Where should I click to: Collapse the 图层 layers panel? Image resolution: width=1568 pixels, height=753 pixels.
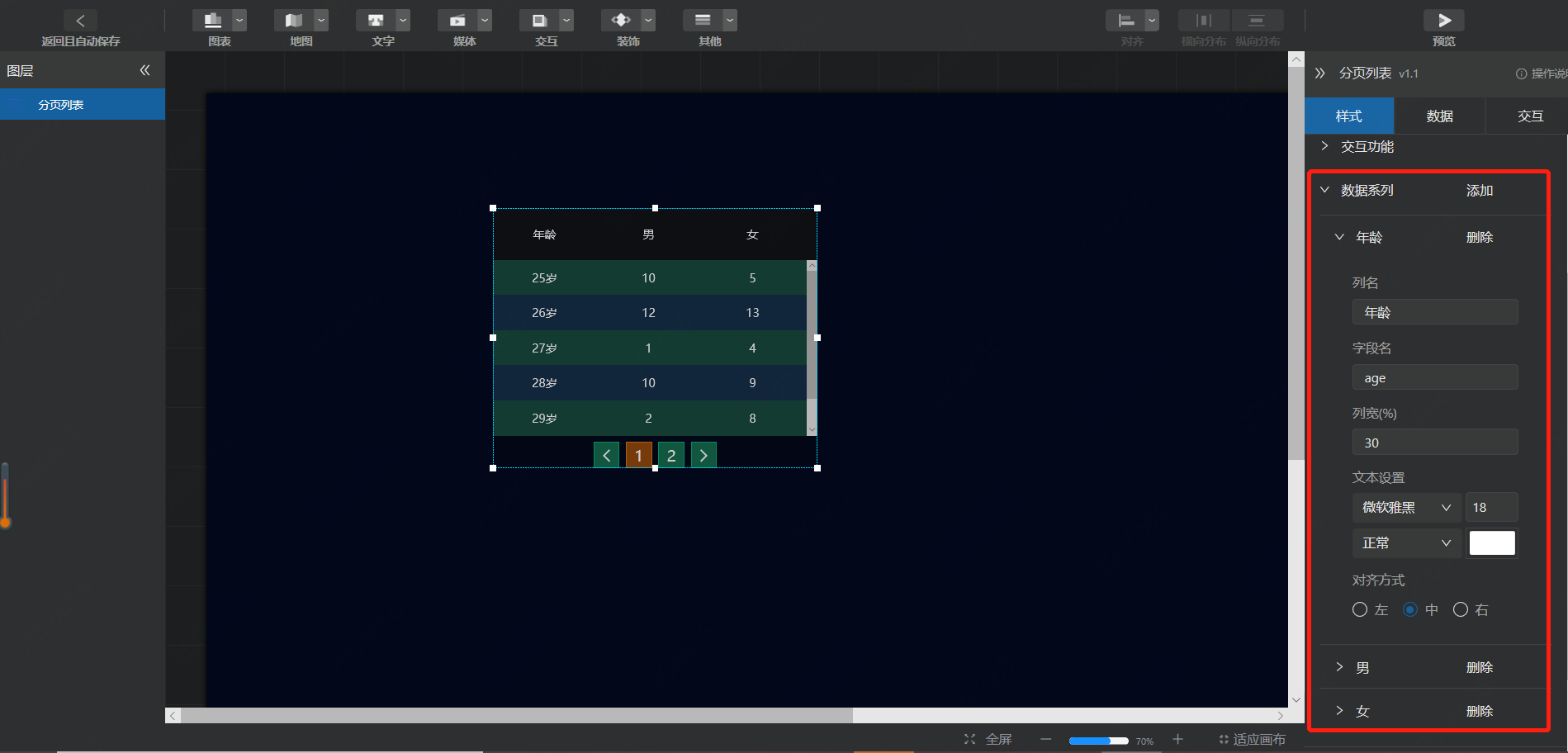click(145, 71)
